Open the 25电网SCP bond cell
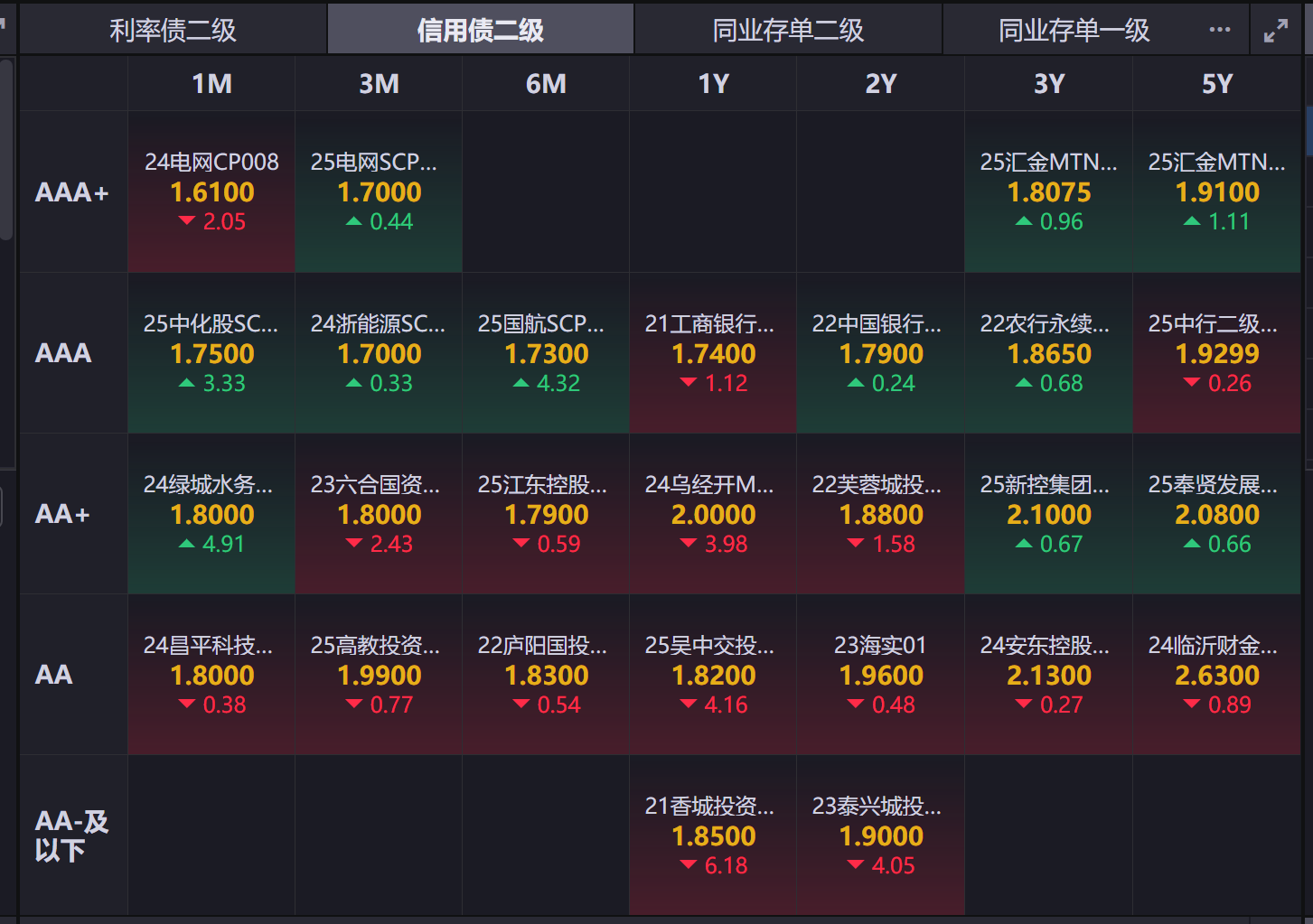 (x=379, y=191)
